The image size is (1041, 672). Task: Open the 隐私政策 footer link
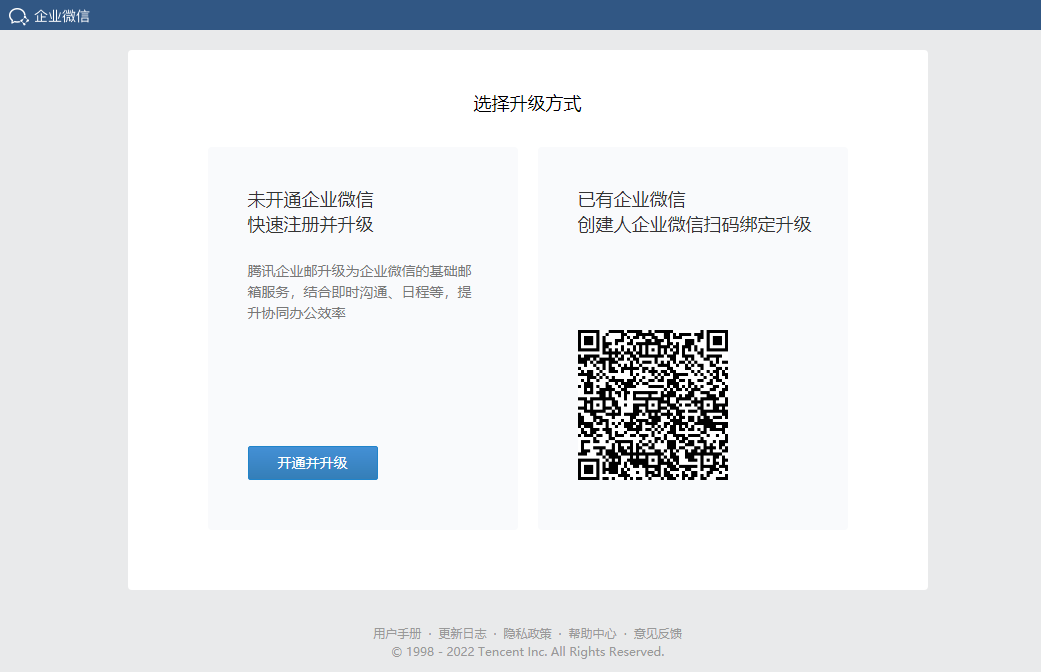[x=527, y=633]
